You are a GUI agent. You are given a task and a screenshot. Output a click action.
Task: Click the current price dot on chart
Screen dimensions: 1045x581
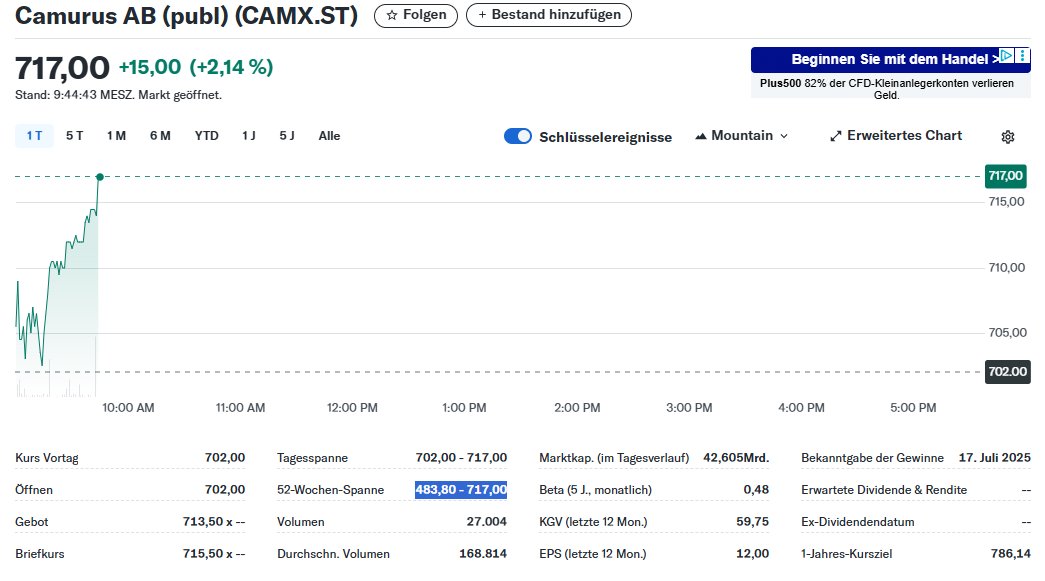100,177
